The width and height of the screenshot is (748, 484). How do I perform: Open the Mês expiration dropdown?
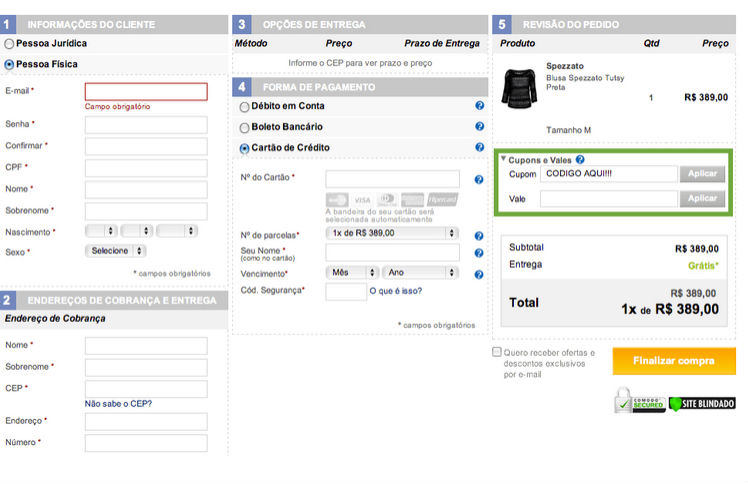tap(352, 272)
